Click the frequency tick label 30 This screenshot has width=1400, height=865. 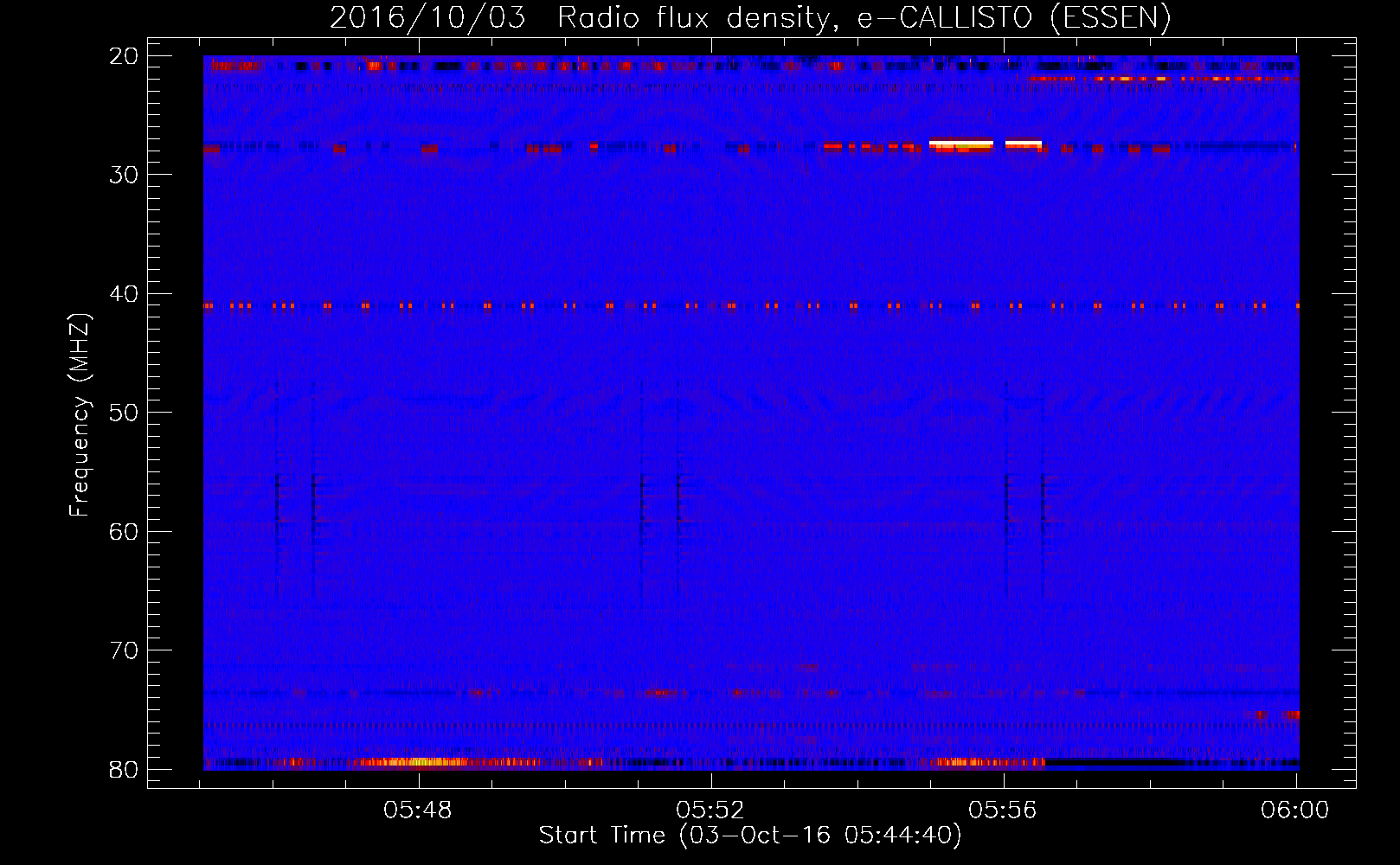124,175
